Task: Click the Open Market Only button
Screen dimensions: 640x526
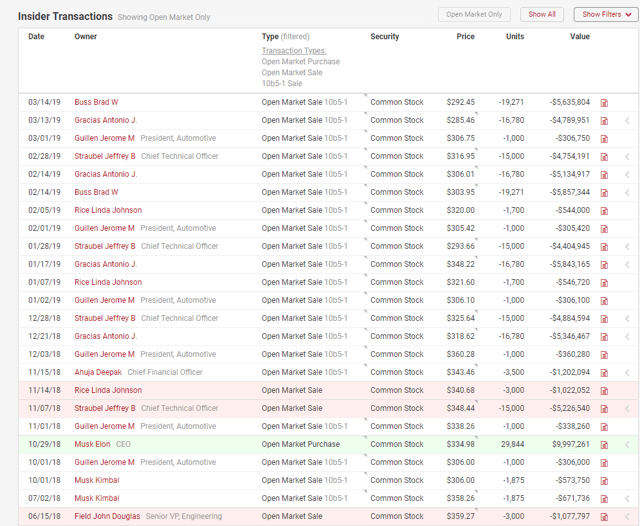Action: click(x=474, y=14)
